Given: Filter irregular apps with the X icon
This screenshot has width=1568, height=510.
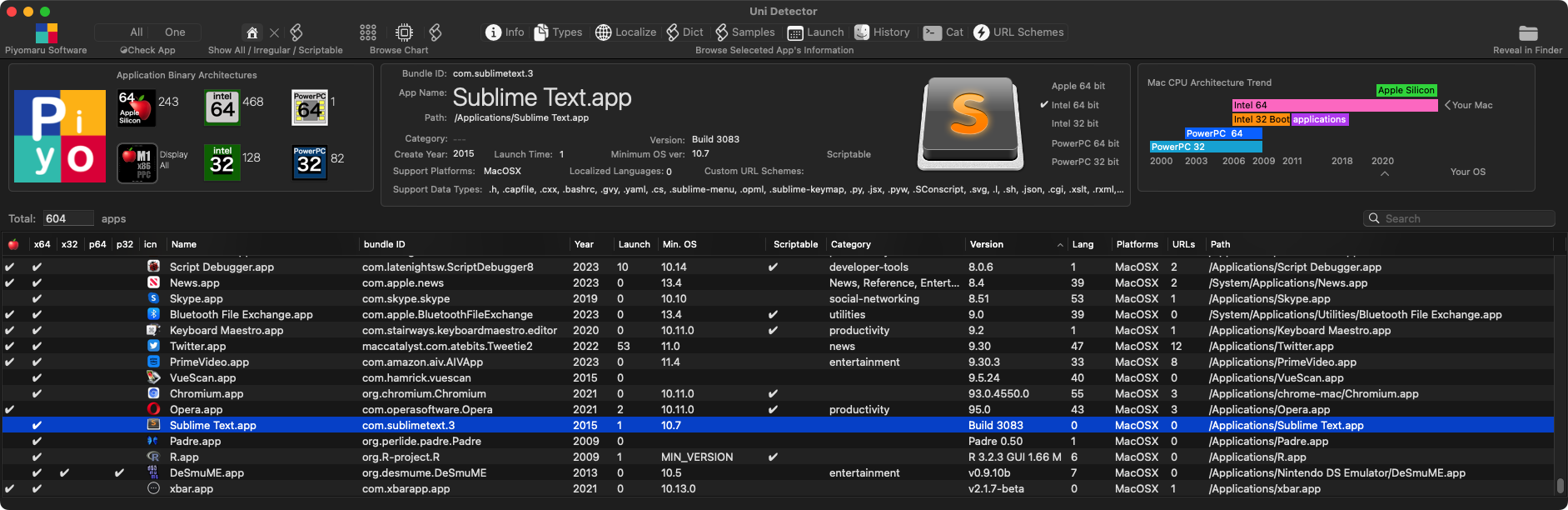Looking at the screenshot, I should (274, 32).
